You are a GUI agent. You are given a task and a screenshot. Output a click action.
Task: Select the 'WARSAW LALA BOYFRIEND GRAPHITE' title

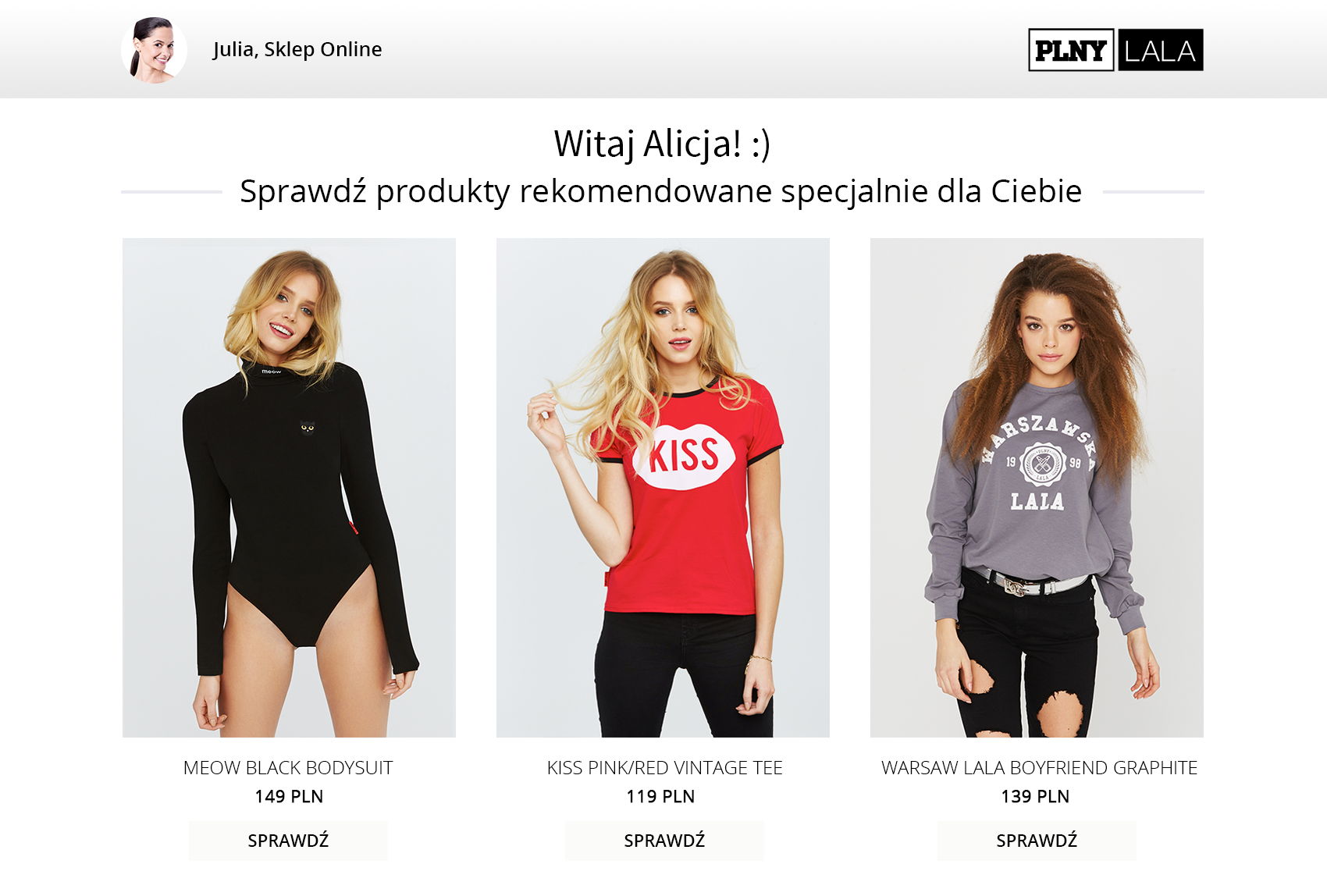pos(1039,768)
